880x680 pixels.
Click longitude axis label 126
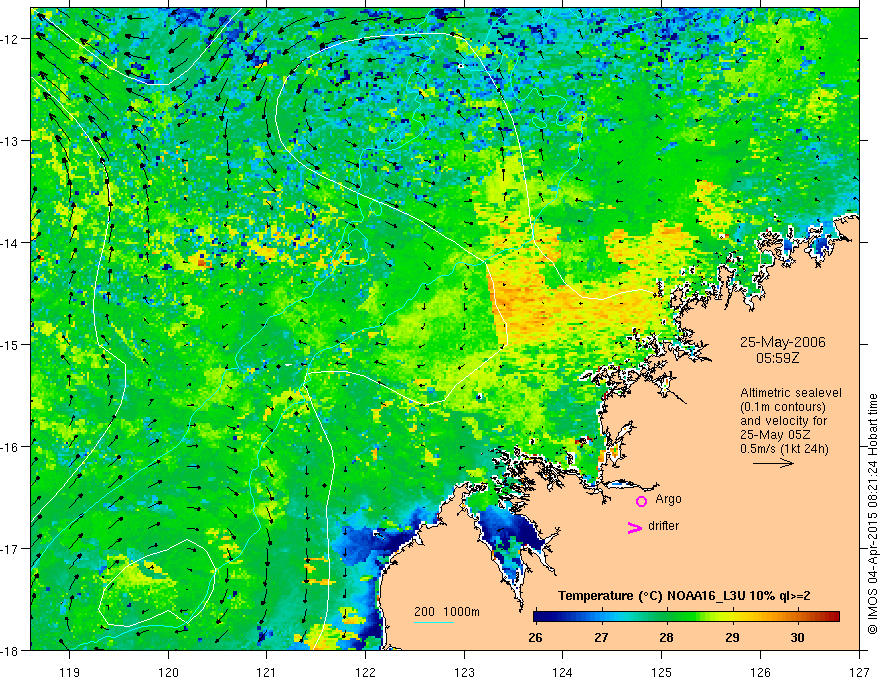(760, 672)
